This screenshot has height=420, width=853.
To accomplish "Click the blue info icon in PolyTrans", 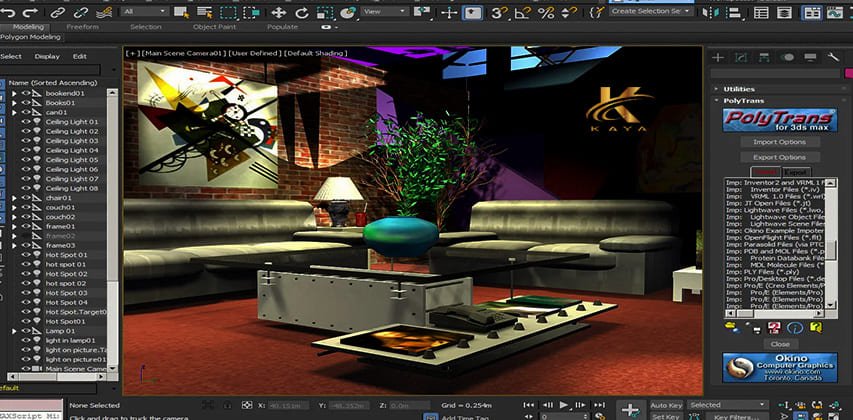I will (795, 328).
